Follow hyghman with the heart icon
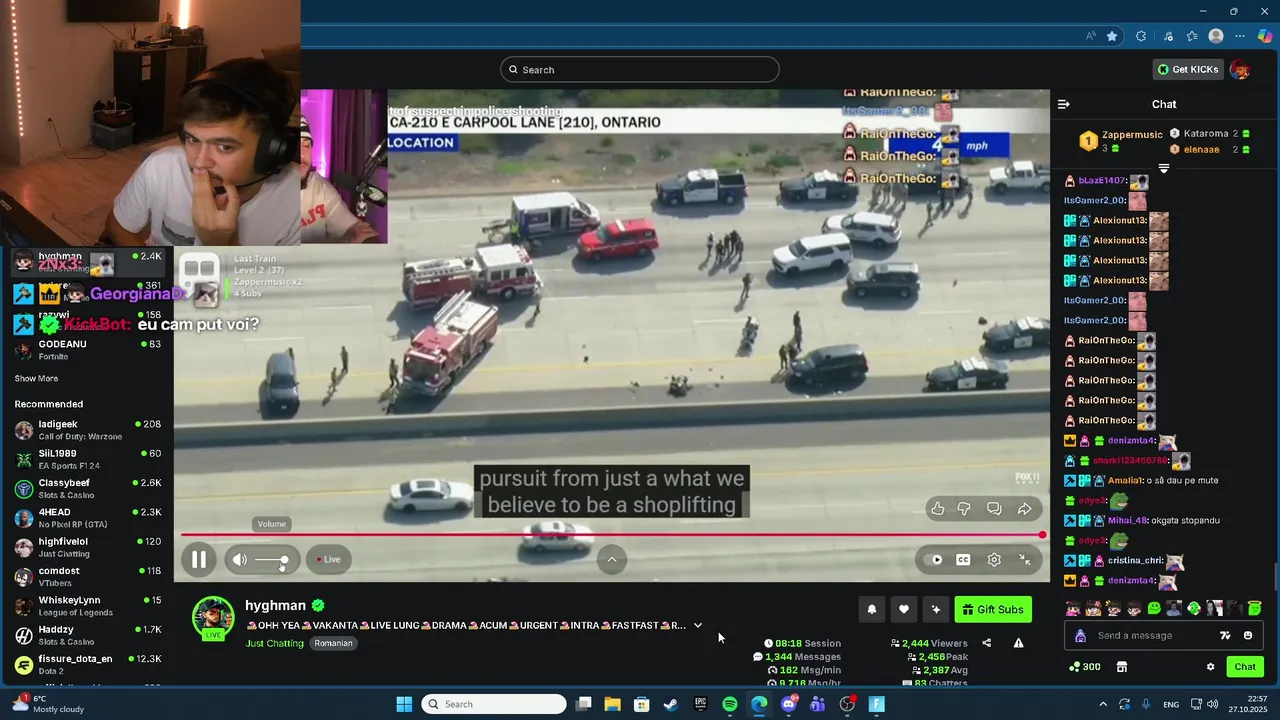Viewport: 1280px width, 720px height. pyautogui.click(x=904, y=610)
